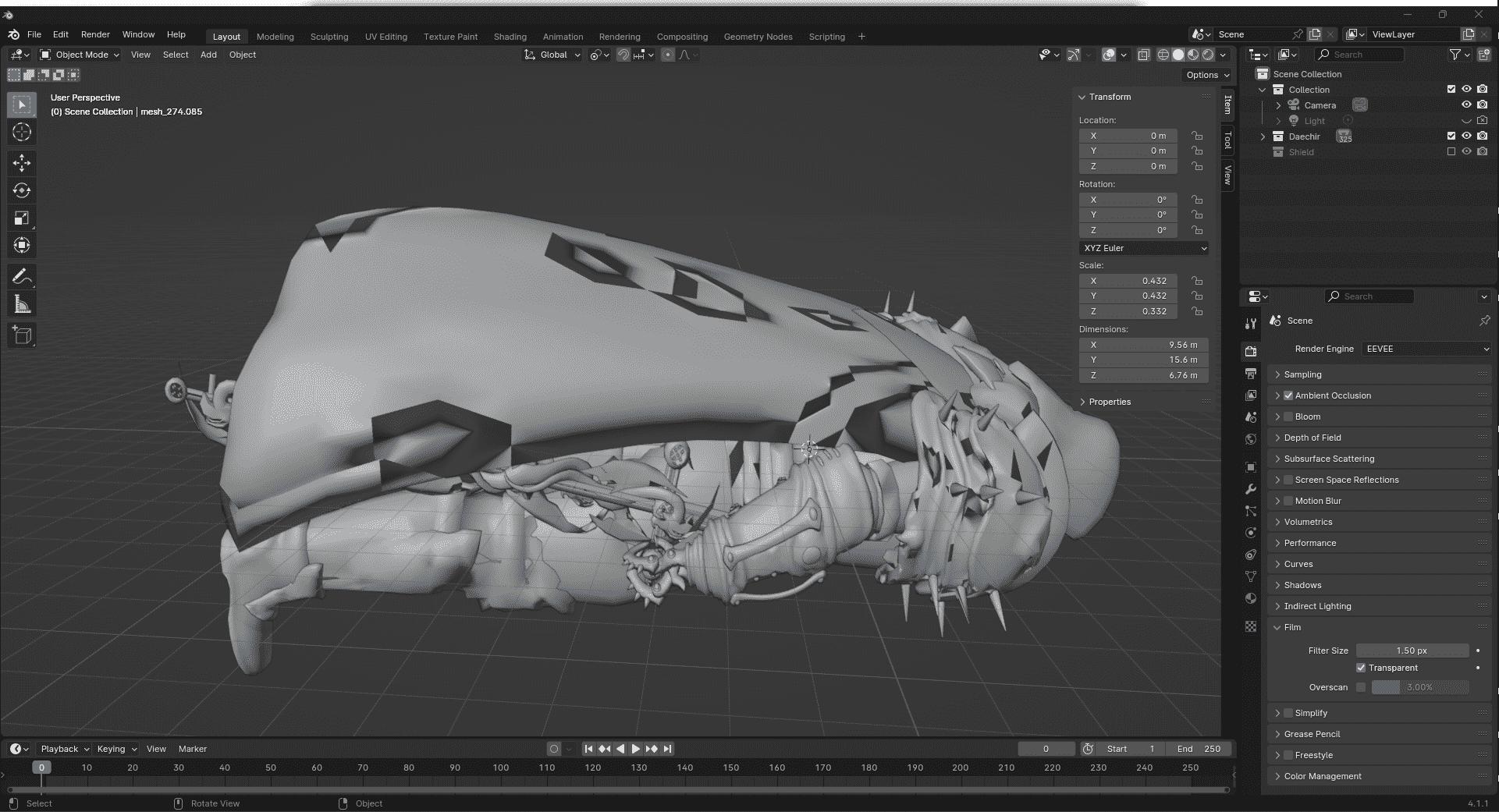Expand the Daechir collection in outliner

click(1263, 137)
